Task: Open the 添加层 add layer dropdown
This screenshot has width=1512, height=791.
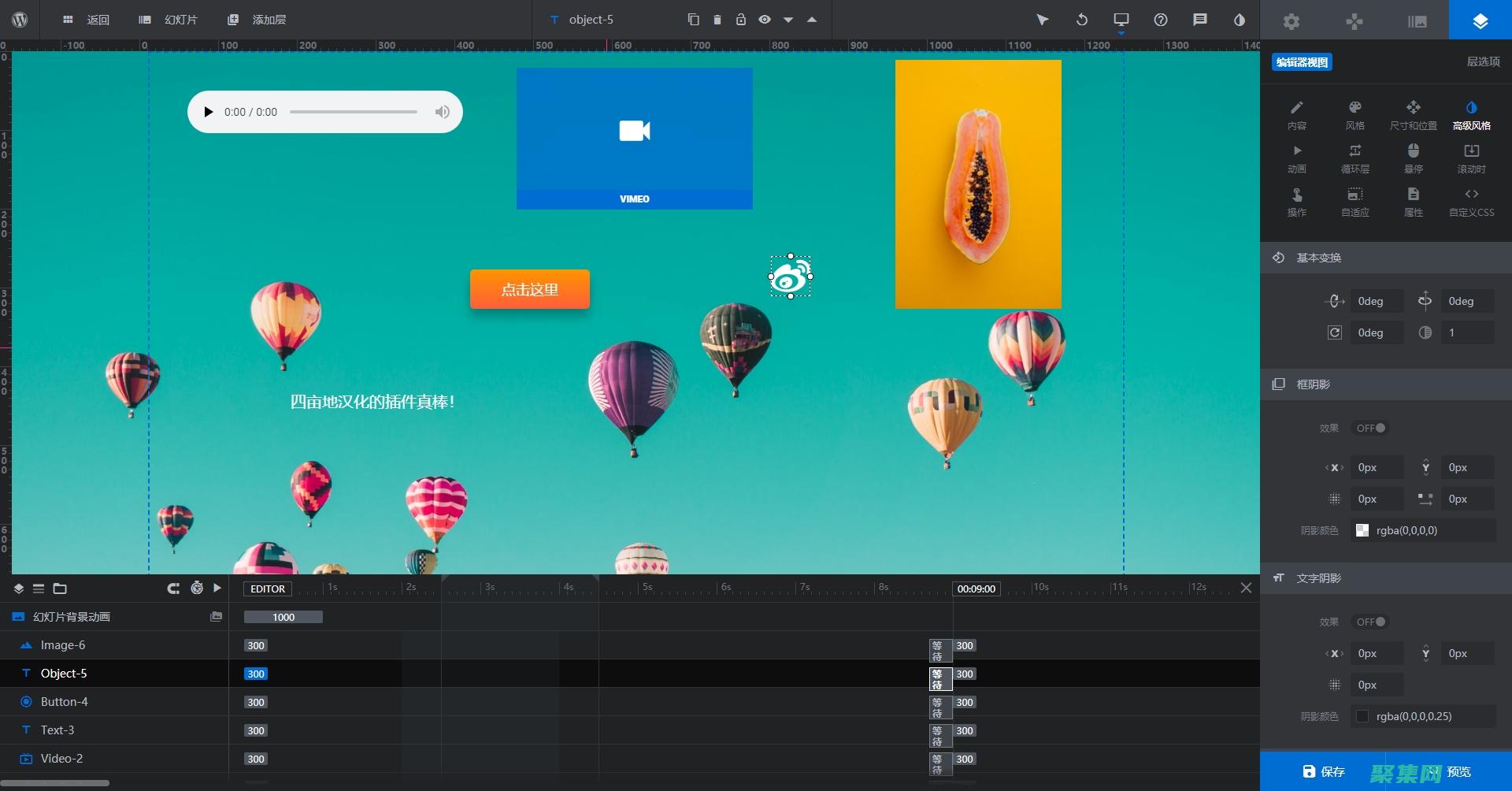Action: click(257, 20)
